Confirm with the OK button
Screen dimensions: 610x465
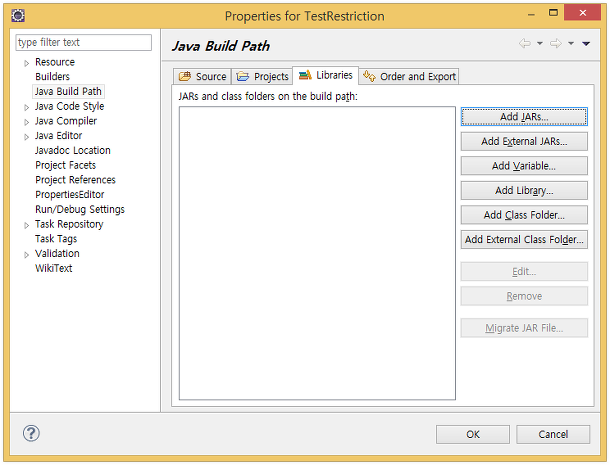(x=473, y=434)
